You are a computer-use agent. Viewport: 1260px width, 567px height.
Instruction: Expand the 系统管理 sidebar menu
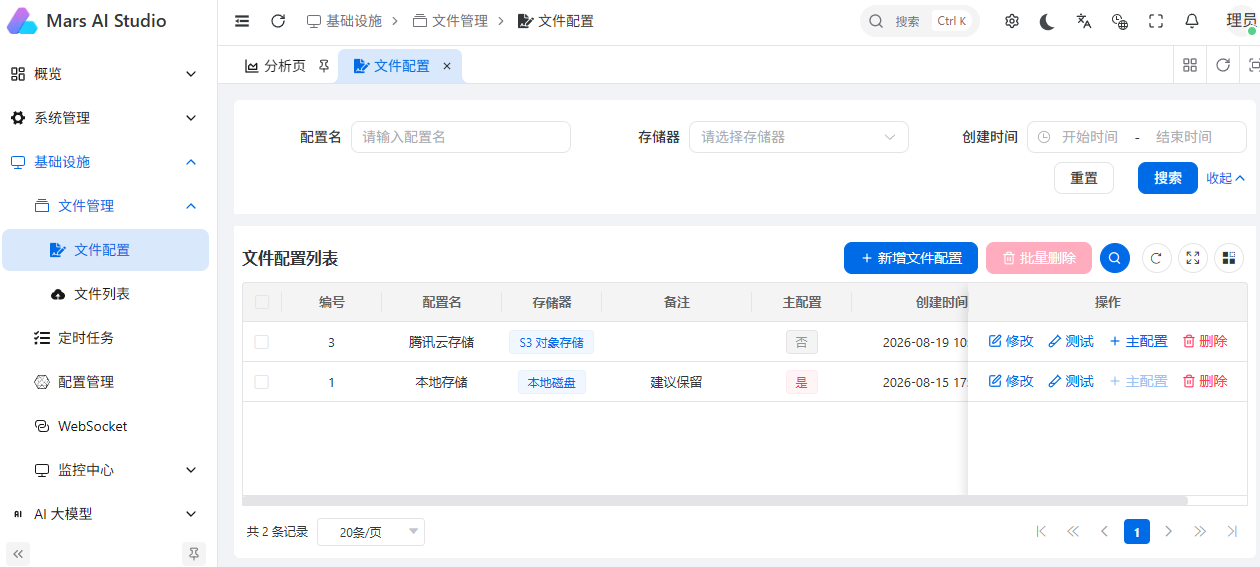104,118
